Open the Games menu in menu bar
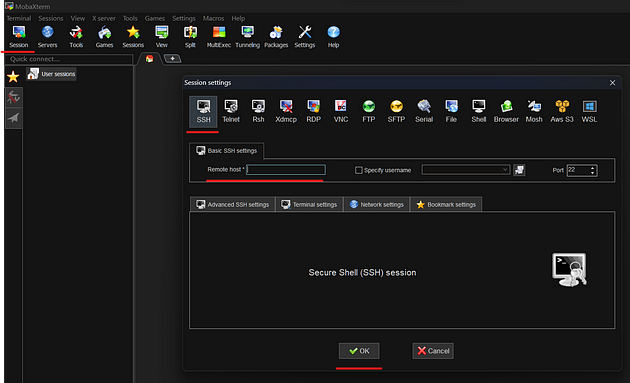 (155, 18)
